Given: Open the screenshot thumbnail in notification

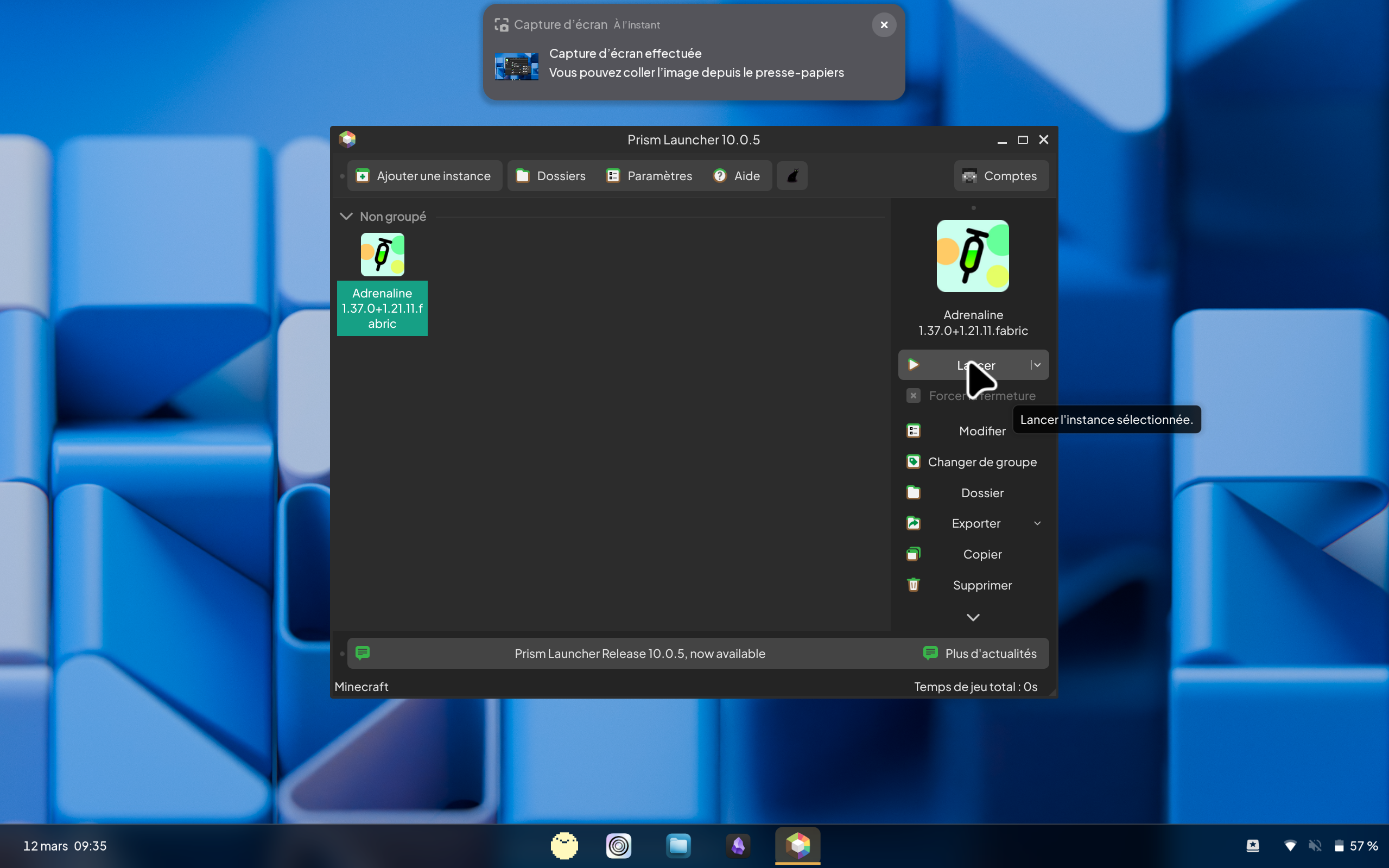Looking at the screenshot, I should tap(517, 66).
